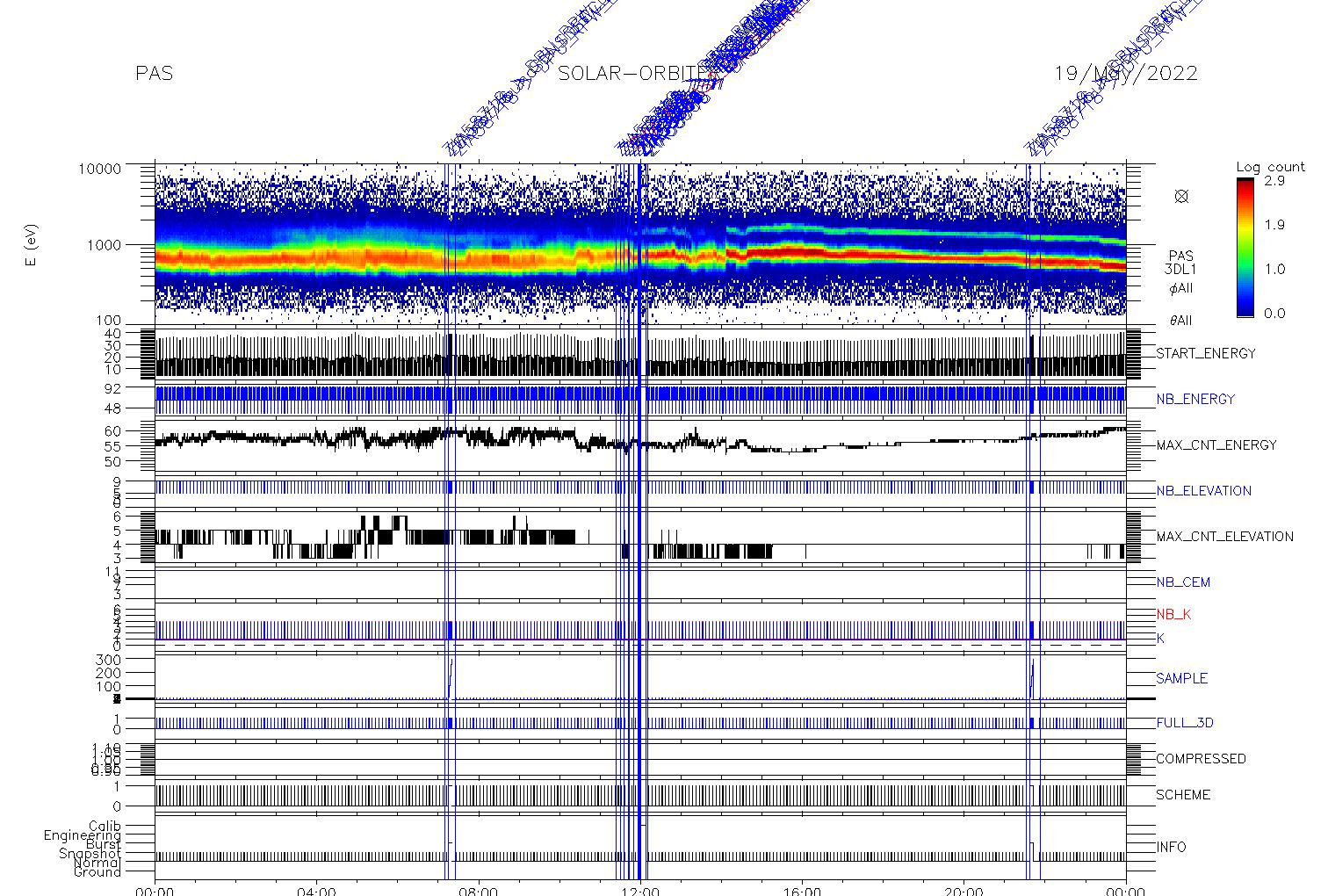
Task: Click the '2.9' colorbar tick value
Action: (x=1274, y=181)
